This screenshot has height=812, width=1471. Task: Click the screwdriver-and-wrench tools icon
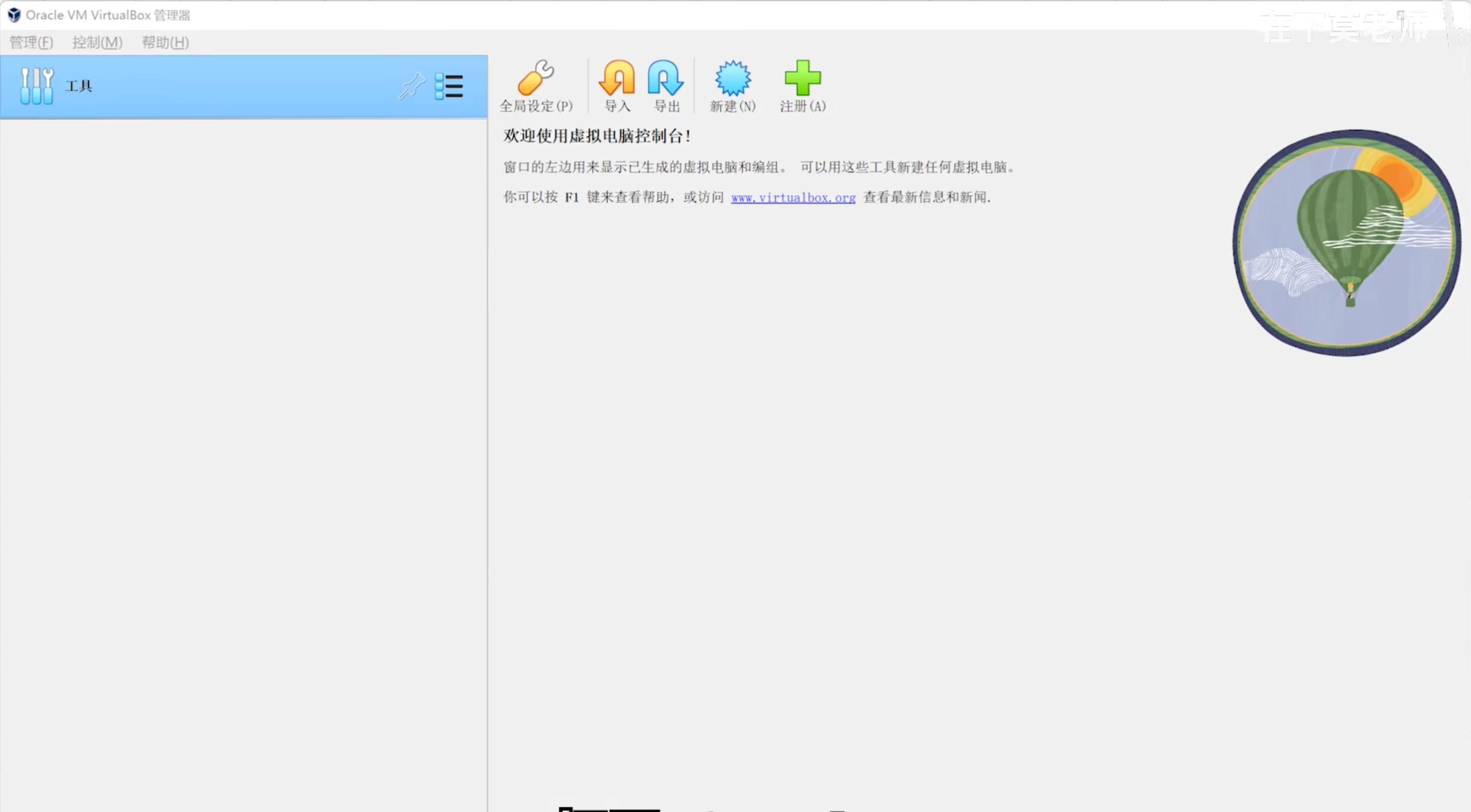coord(37,86)
